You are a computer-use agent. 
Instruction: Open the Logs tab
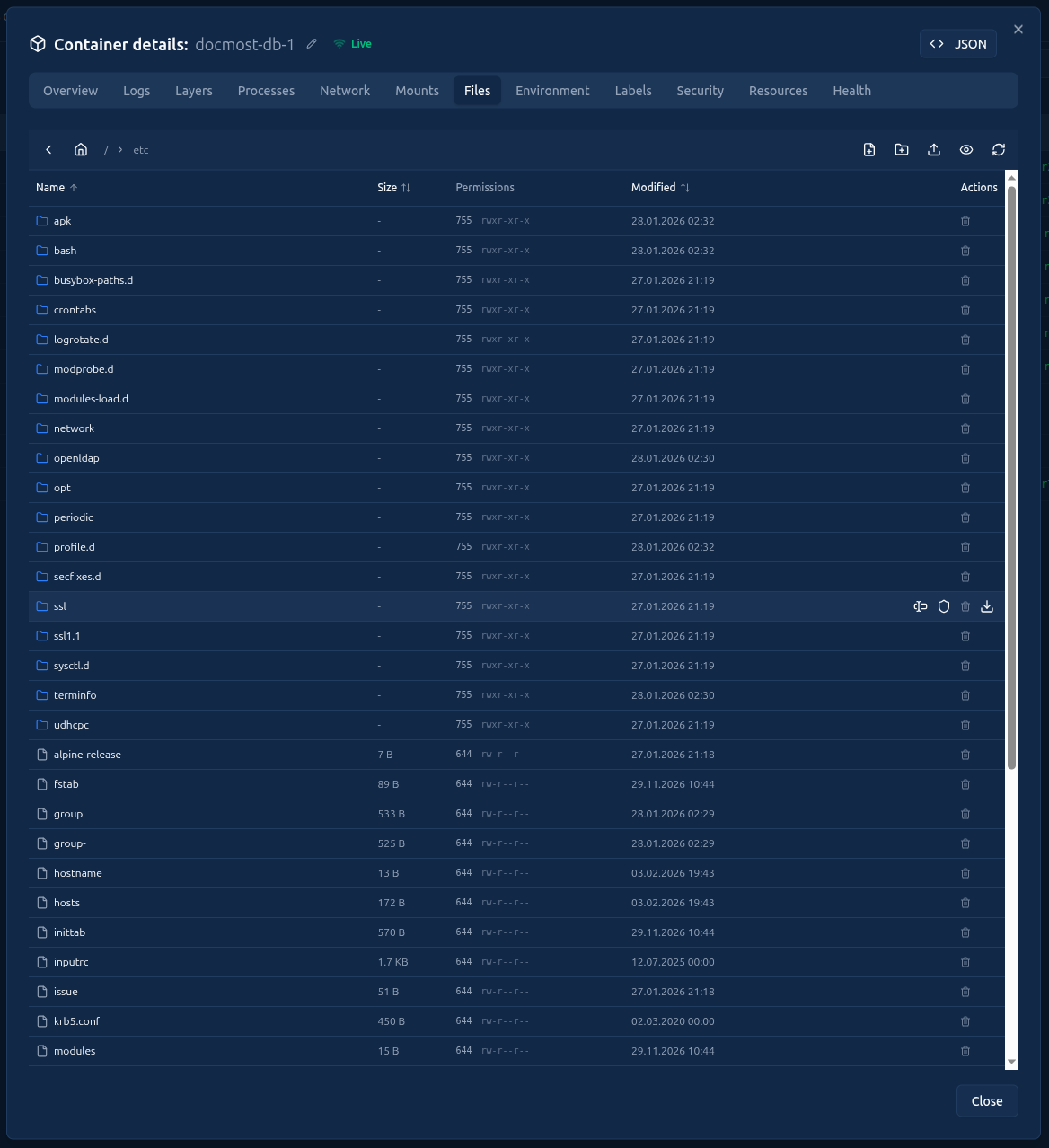137,90
